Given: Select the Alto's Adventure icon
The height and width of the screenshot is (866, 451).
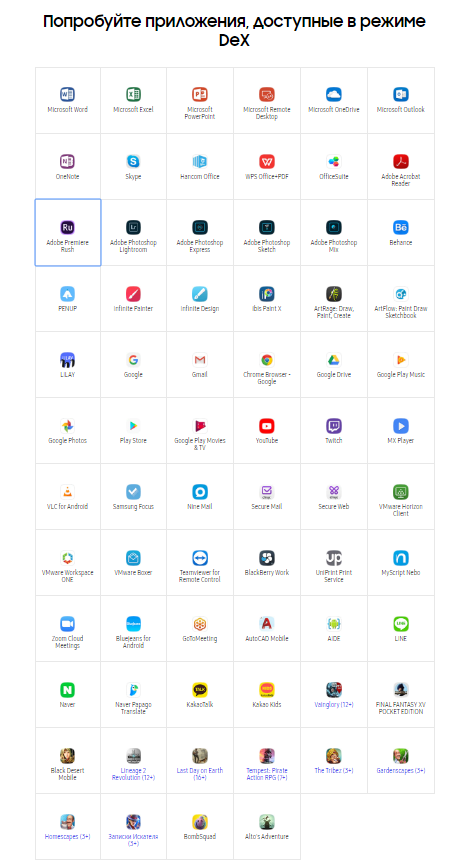Looking at the screenshot, I should coord(267,822).
